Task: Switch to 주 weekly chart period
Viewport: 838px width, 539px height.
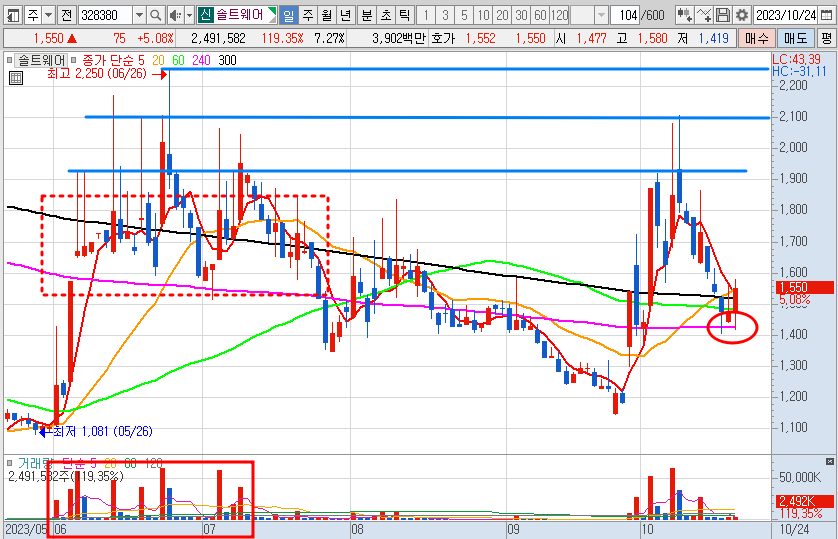Action: pyautogui.click(x=308, y=15)
